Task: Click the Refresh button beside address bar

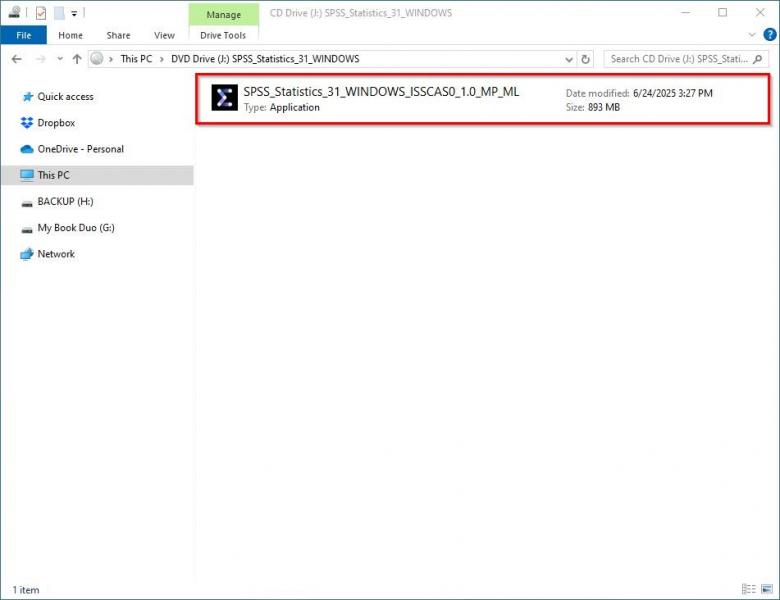Action: 586,59
